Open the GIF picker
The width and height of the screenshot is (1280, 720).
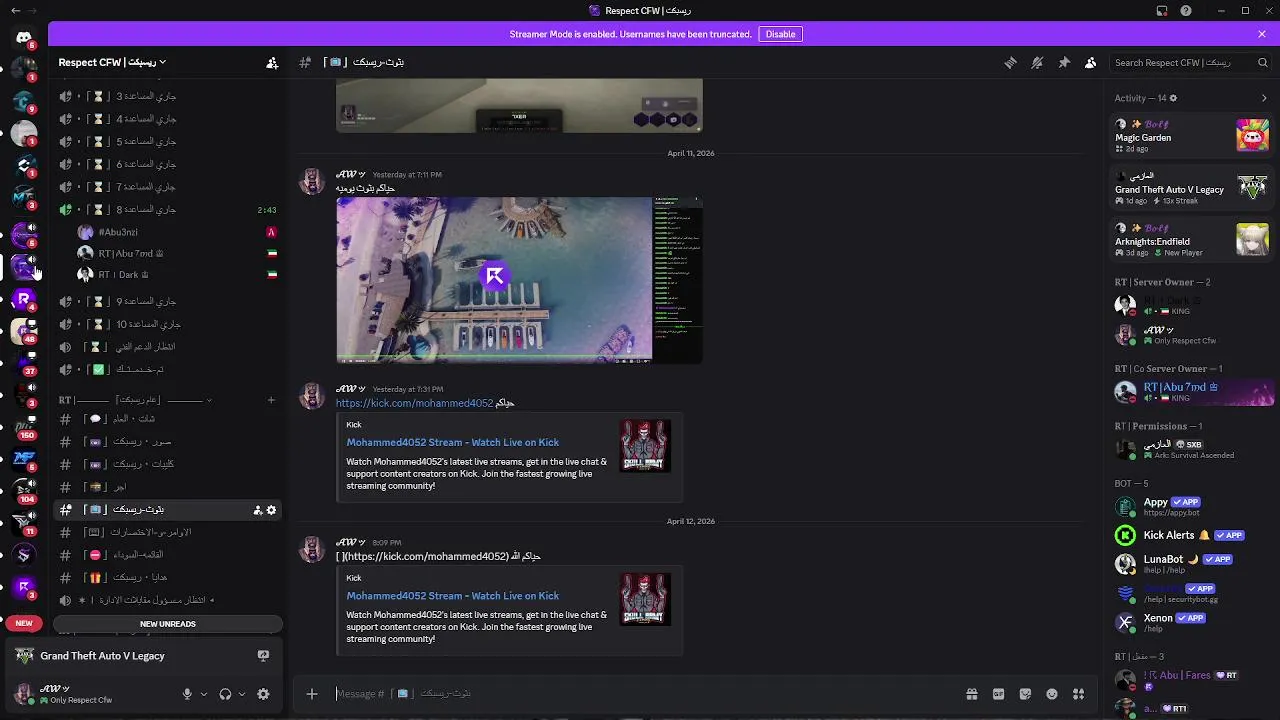pos(998,694)
